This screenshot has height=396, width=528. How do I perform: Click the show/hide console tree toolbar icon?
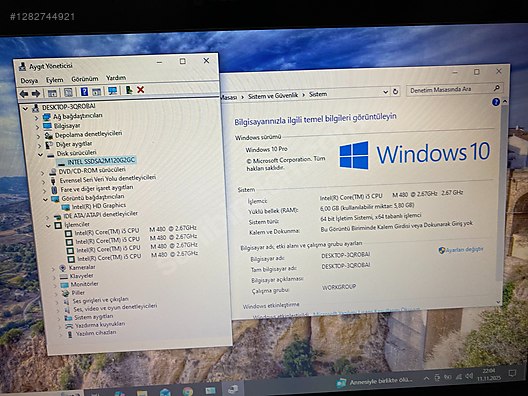click(52, 93)
